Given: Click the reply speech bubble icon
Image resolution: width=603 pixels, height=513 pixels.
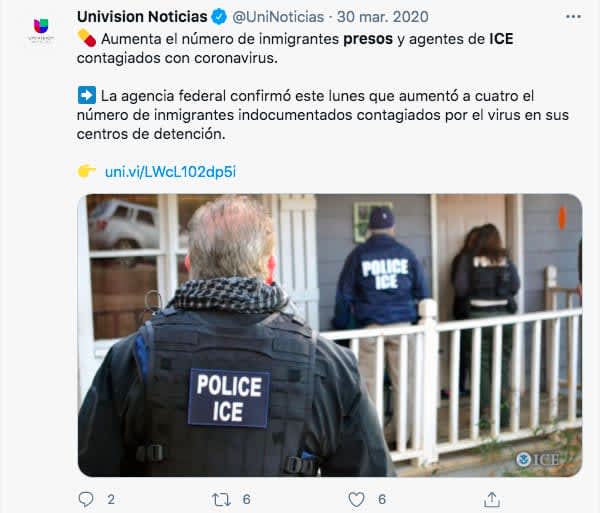Looking at the screenshot, I should (x=85, y=499).
